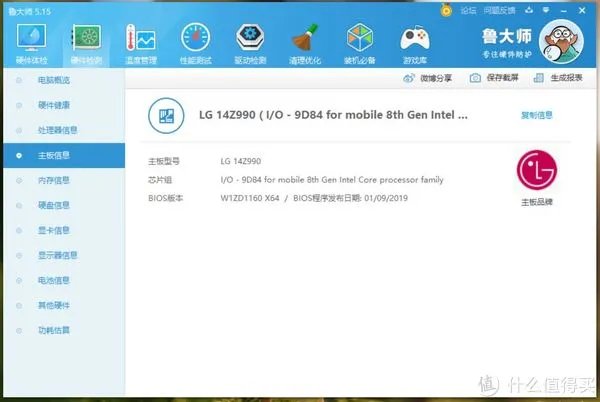Click the 鲁大师 mascot avatar
Screen dimensions: 600x402
point(561,41)
